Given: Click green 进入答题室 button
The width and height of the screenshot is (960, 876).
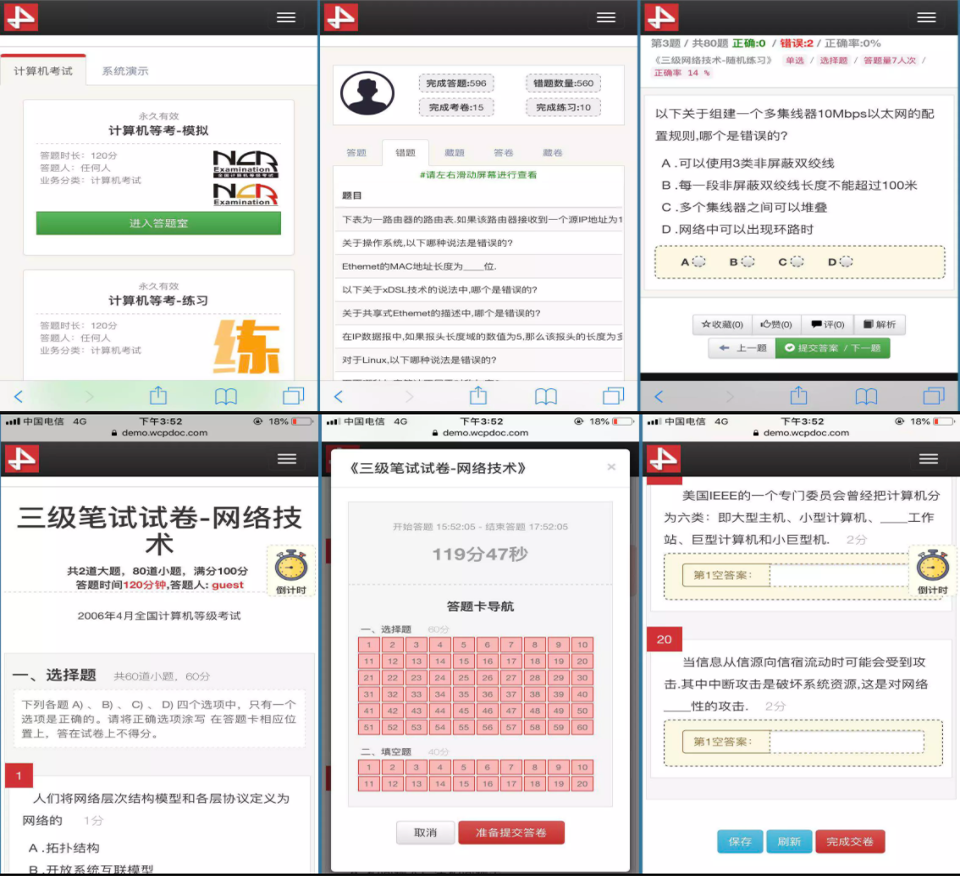Looking at the screenshot, I should pos(158,223).
